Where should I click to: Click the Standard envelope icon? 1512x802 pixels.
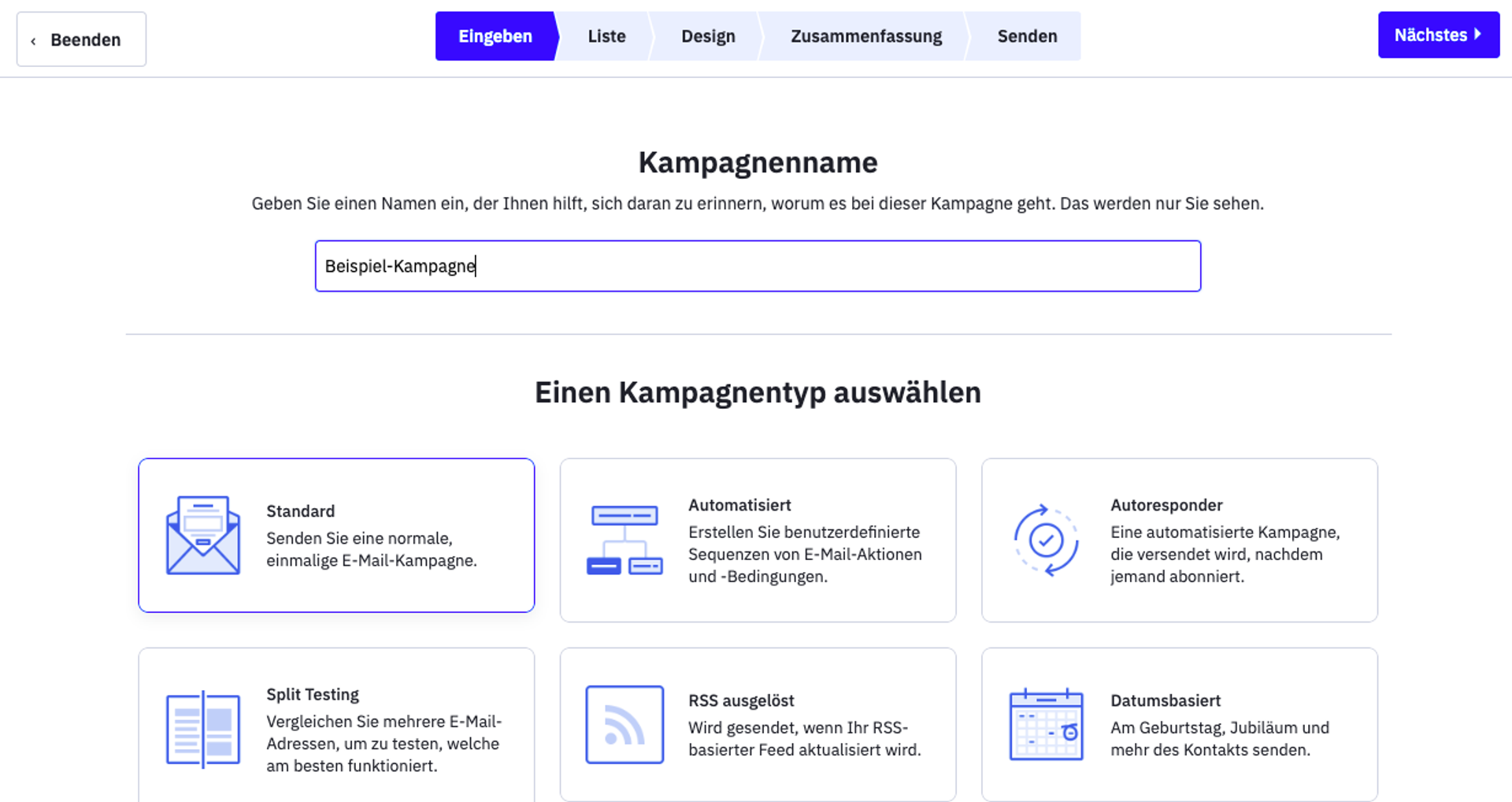click(202, 536)
